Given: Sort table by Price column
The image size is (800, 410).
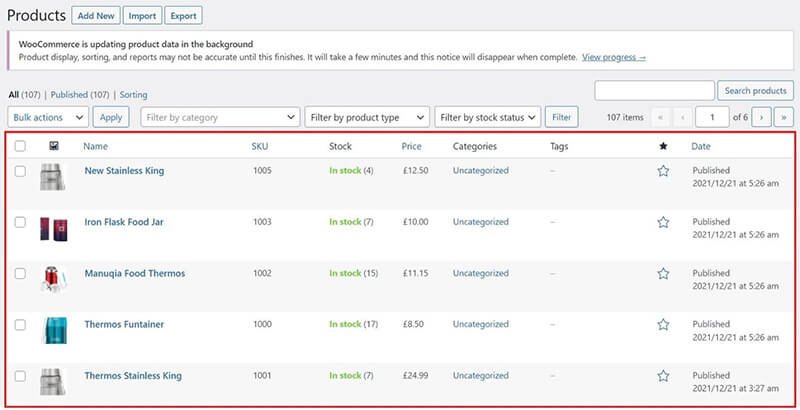Looking at the screenshot, I should 411,146.
